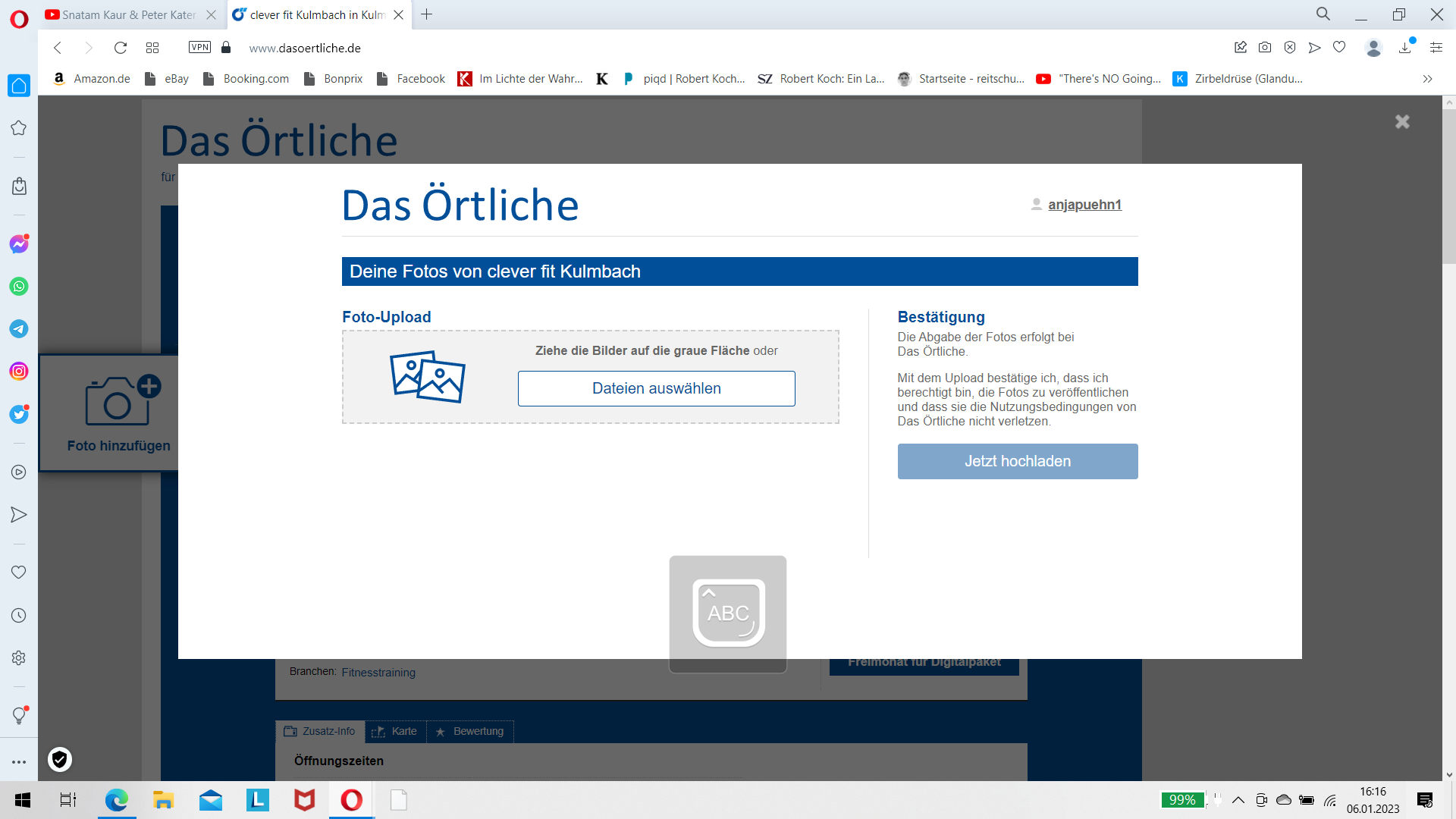Click the site security padlock
Image resolution: width=1456 pixels, height=819 pixels.
click(x=226, y=47)
